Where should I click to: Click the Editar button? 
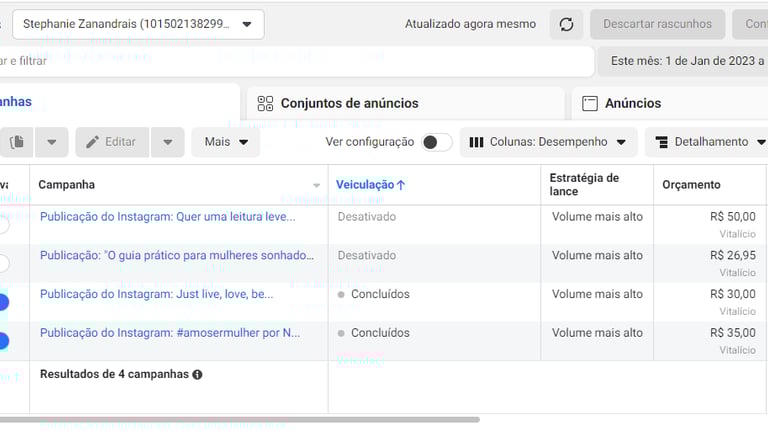pos(112,142)
